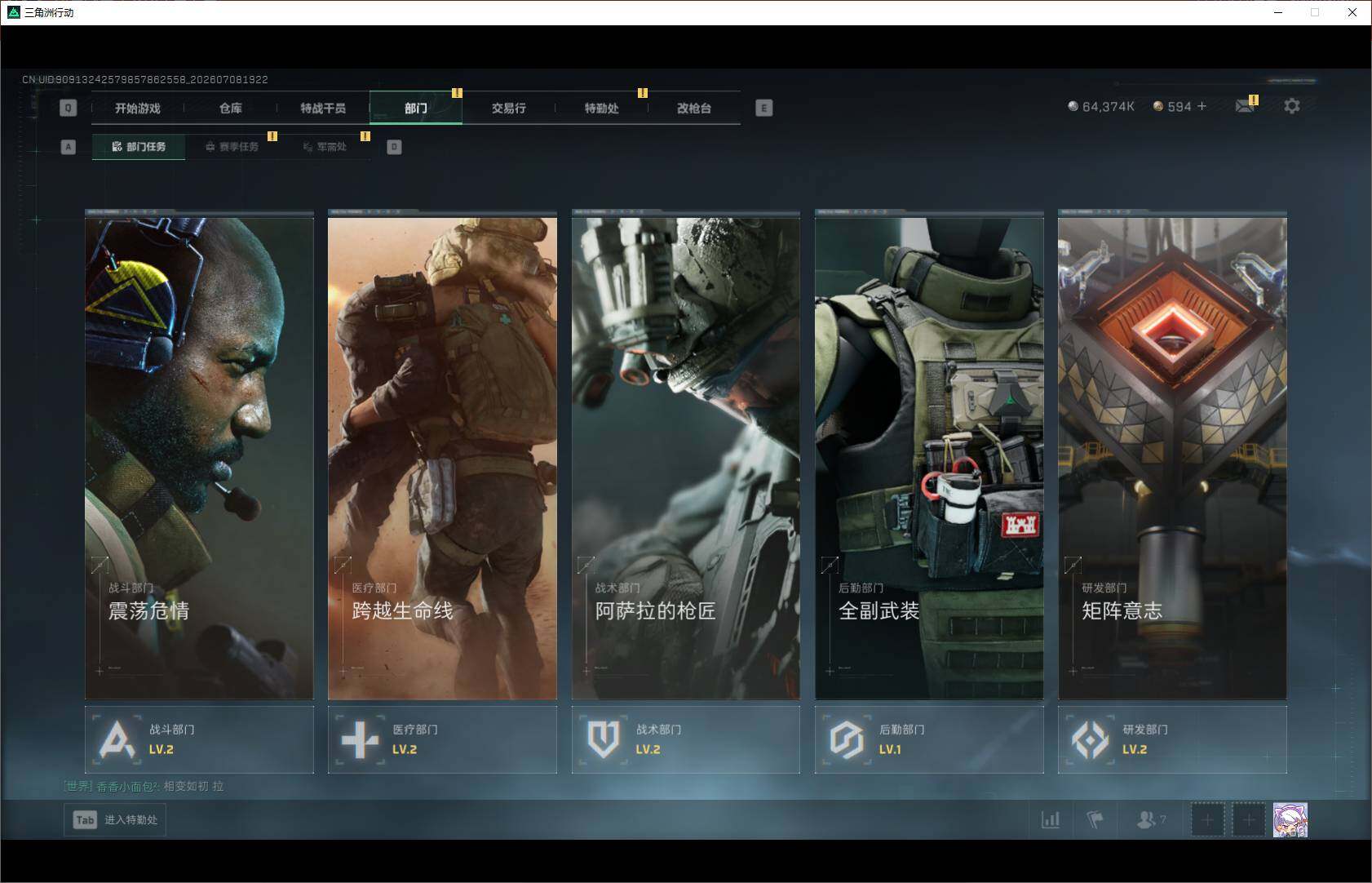Click the 战斗部门 emblem icon
Screen dimensions: 1372x883
(117, 739)
